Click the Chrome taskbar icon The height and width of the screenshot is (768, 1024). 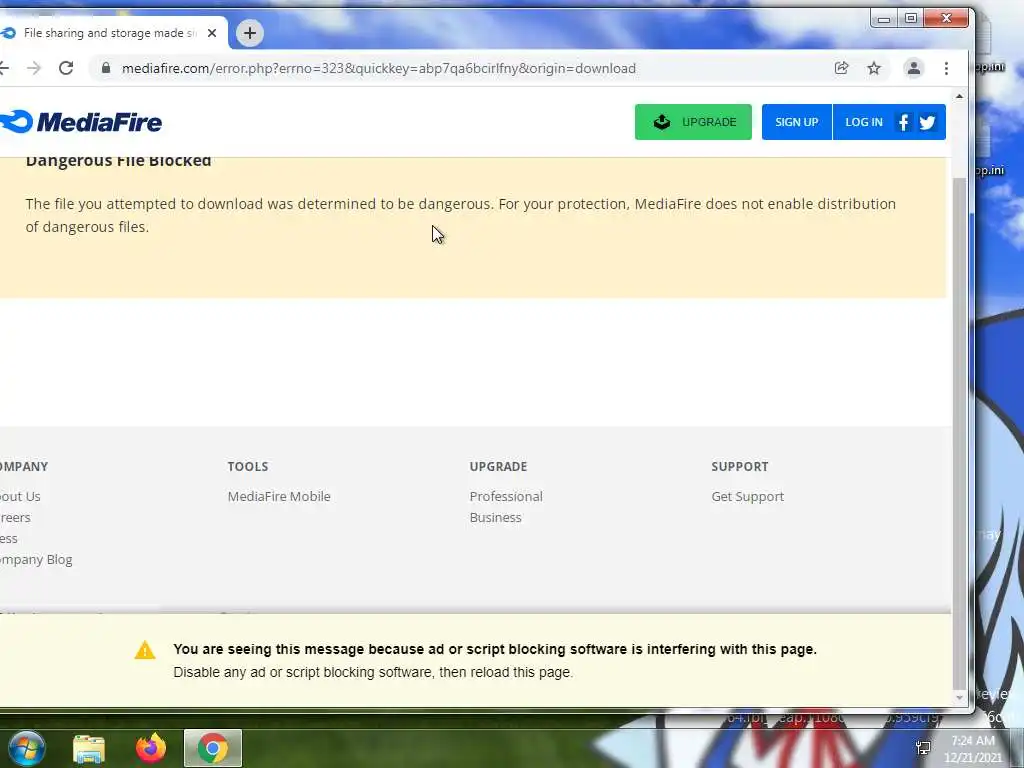pyautogui.click(x=213, y=748)
